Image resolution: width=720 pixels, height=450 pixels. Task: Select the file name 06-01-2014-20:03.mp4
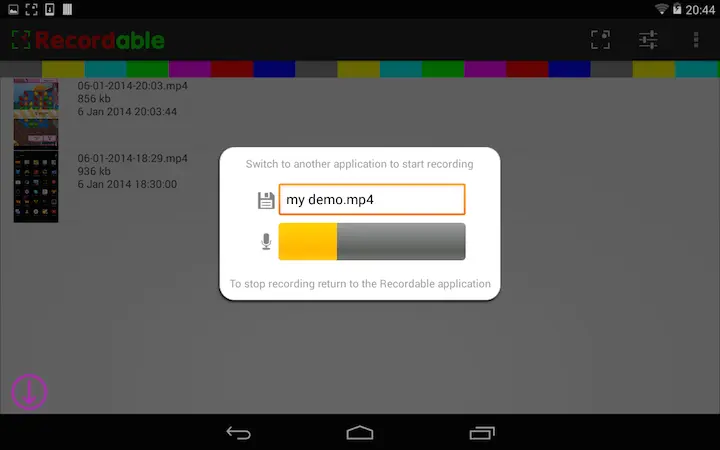[132, 86]
